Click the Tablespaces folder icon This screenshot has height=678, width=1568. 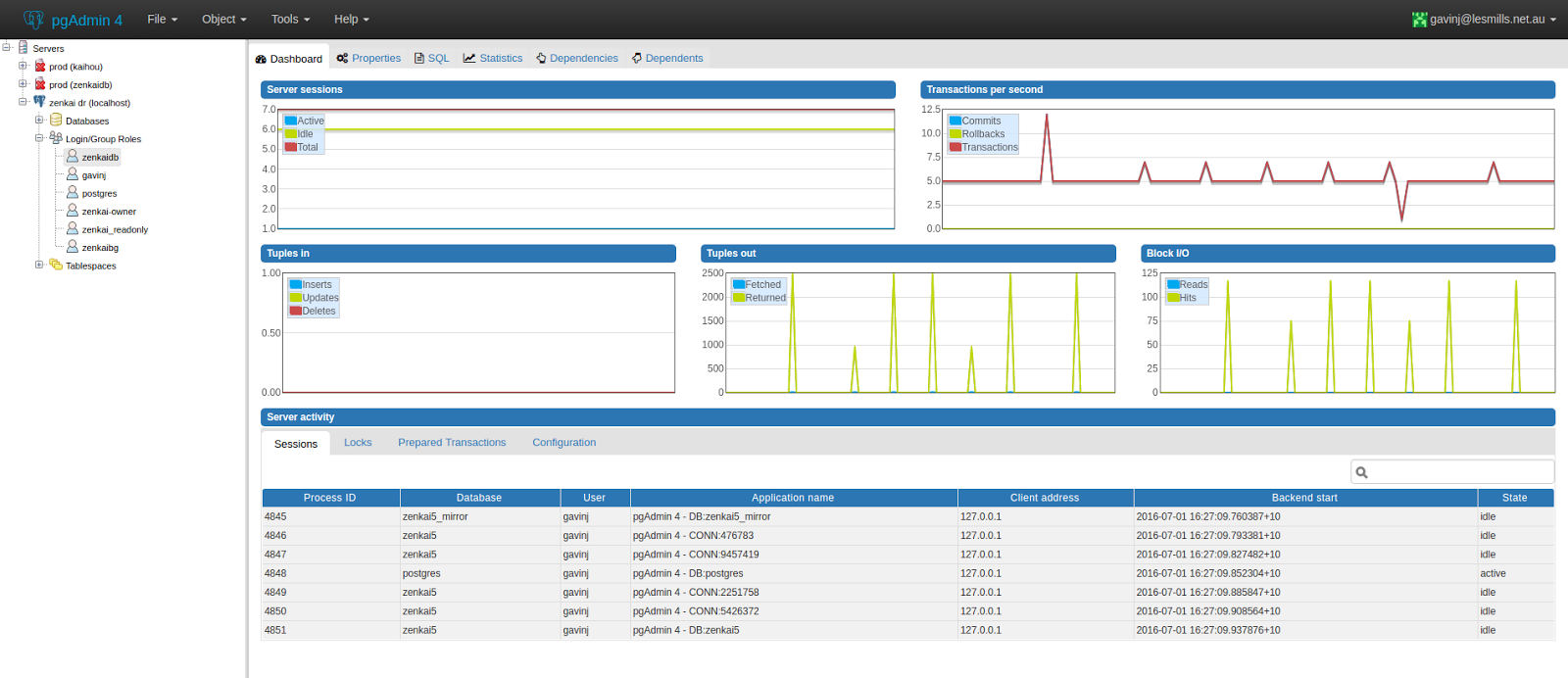[x=56, y=265]
